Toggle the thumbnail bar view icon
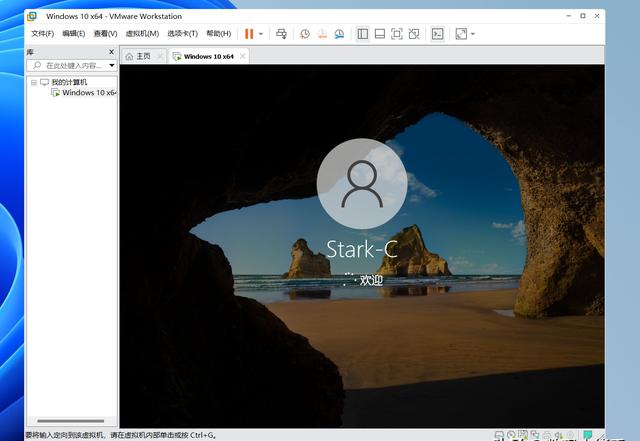 (380, 34)
